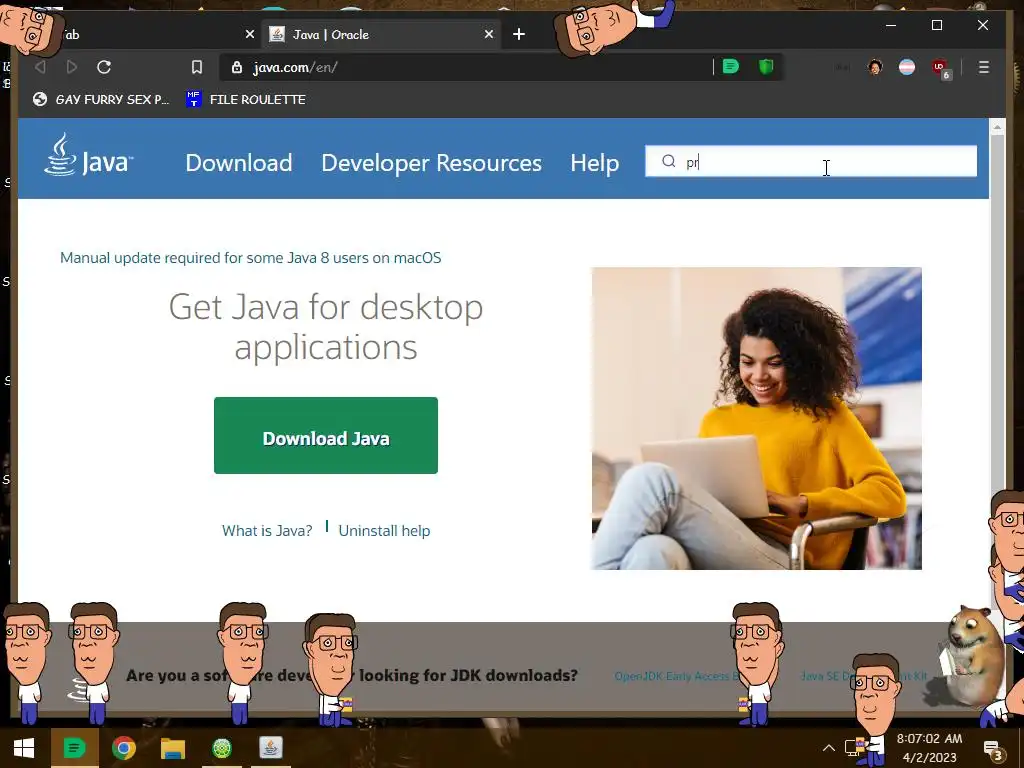This screenshot has width=1024, height=768.
Task: Click the taskbar clock showing 8:07:02 AM
Action: point(929,748)
